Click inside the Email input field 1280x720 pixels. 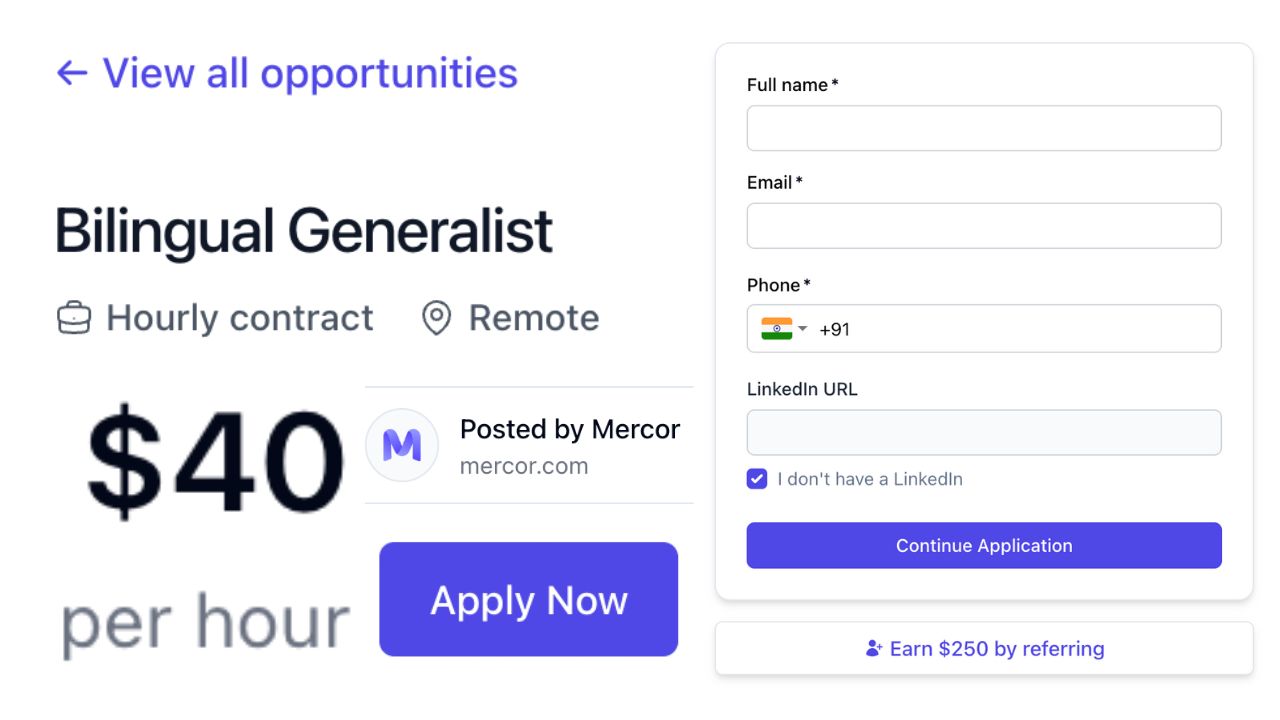click(x=983, y=225)
